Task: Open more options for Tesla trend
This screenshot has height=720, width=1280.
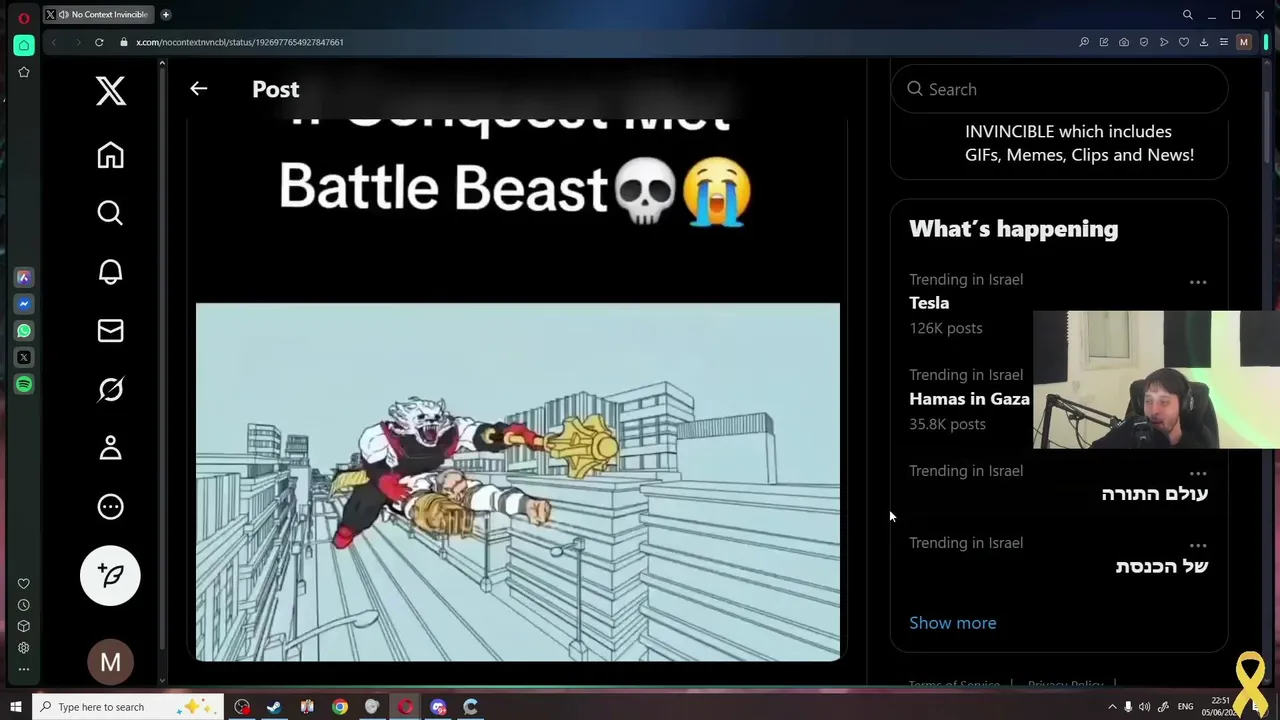Action: click(1198, 283)
